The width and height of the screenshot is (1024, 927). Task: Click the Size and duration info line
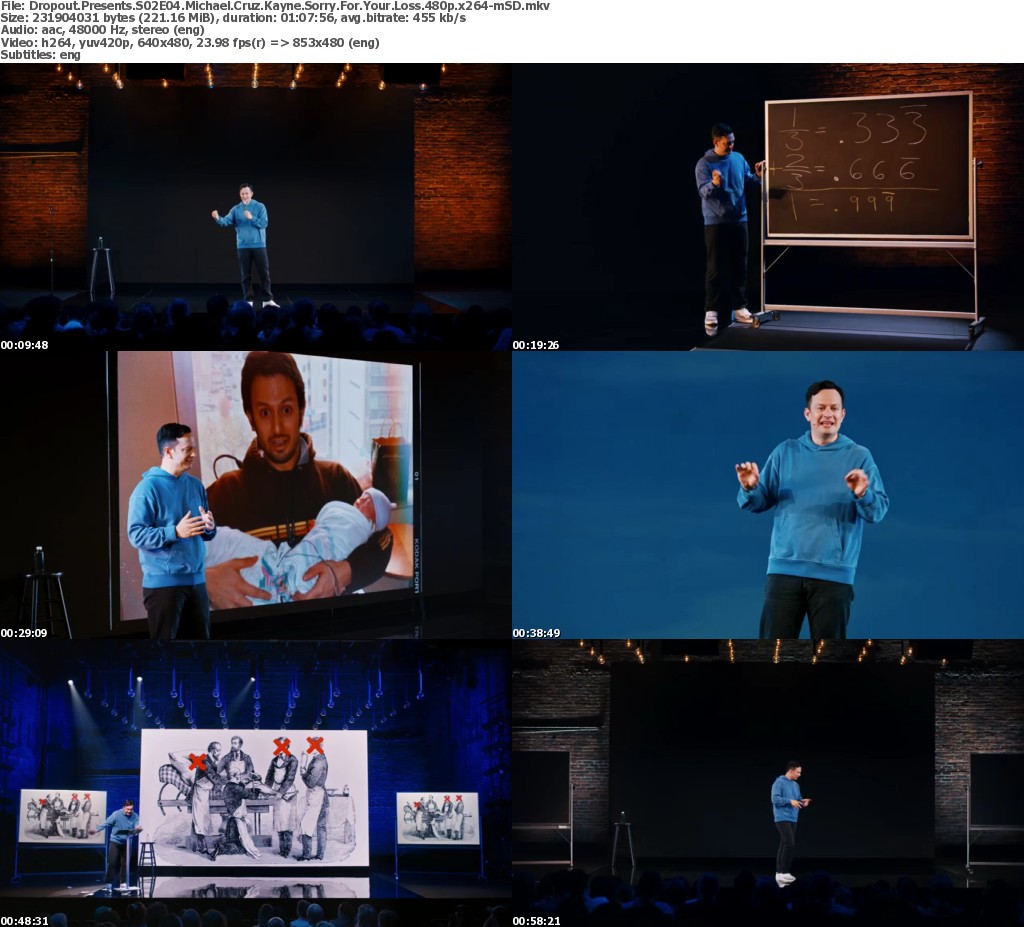pyautogui.click(x=233, y=18)
